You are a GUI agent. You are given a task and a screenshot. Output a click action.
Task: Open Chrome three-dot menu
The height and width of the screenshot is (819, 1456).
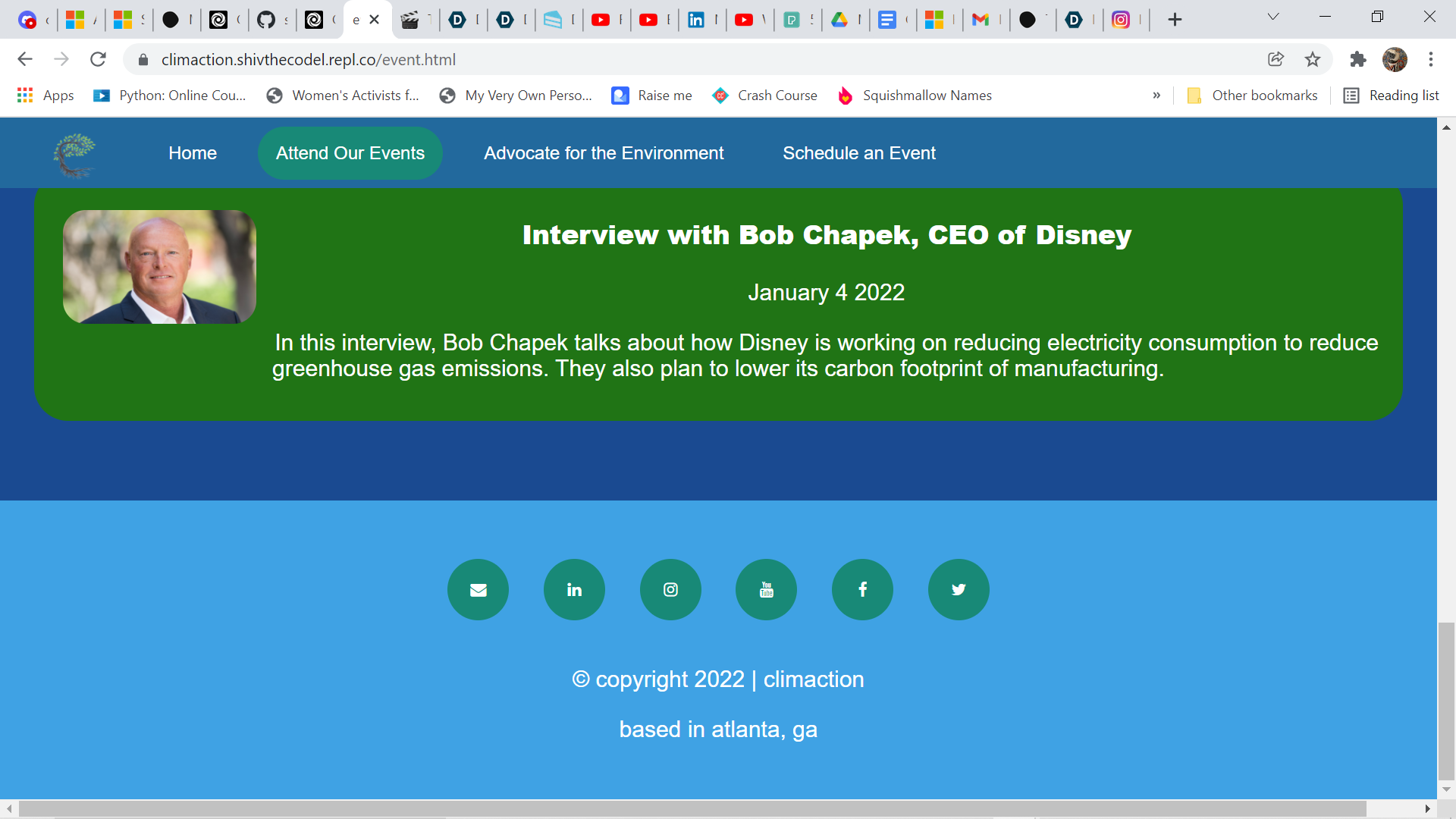coord(1431,59)
